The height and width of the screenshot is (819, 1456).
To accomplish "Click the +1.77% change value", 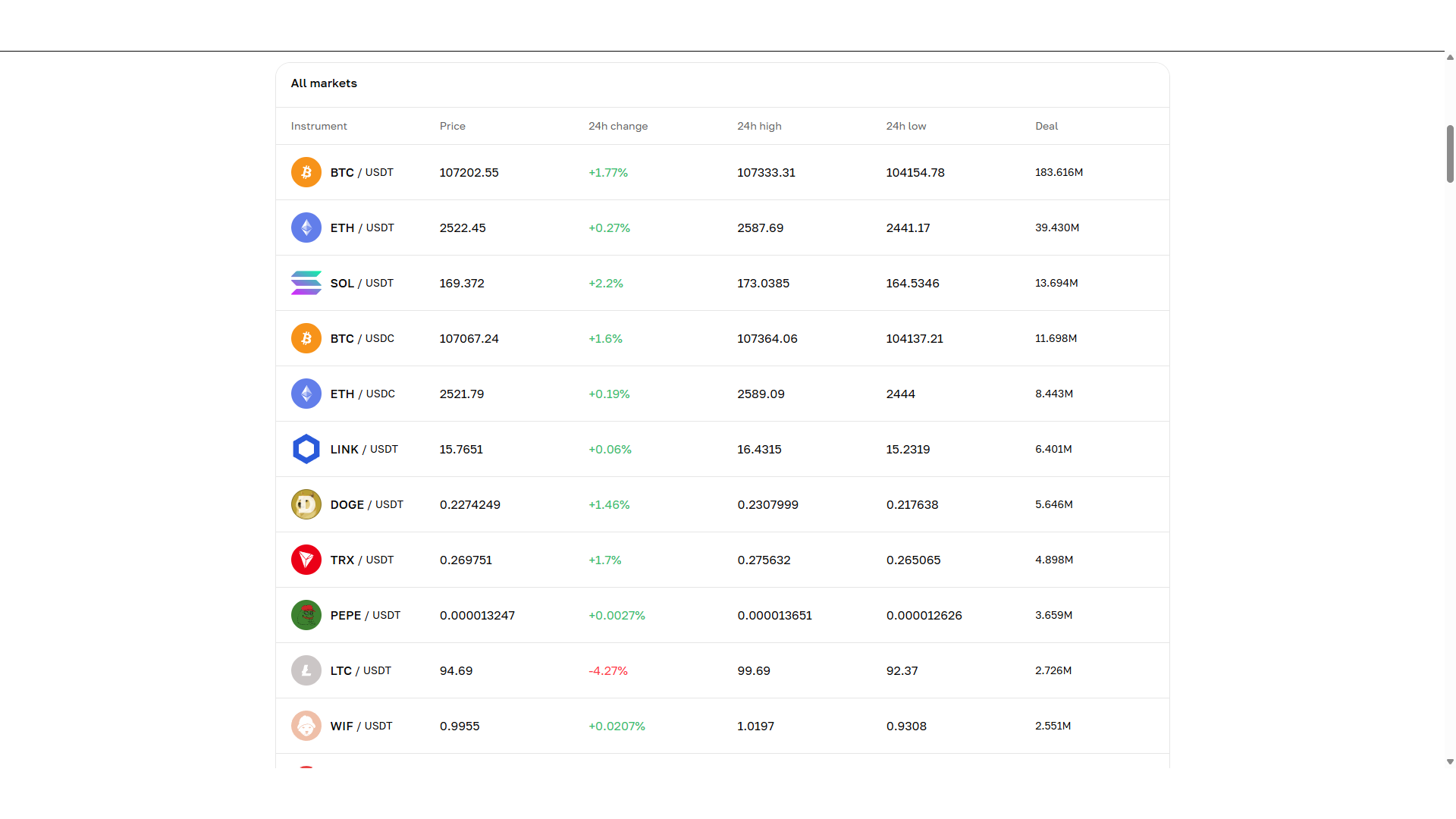I will tap(608, 172).
